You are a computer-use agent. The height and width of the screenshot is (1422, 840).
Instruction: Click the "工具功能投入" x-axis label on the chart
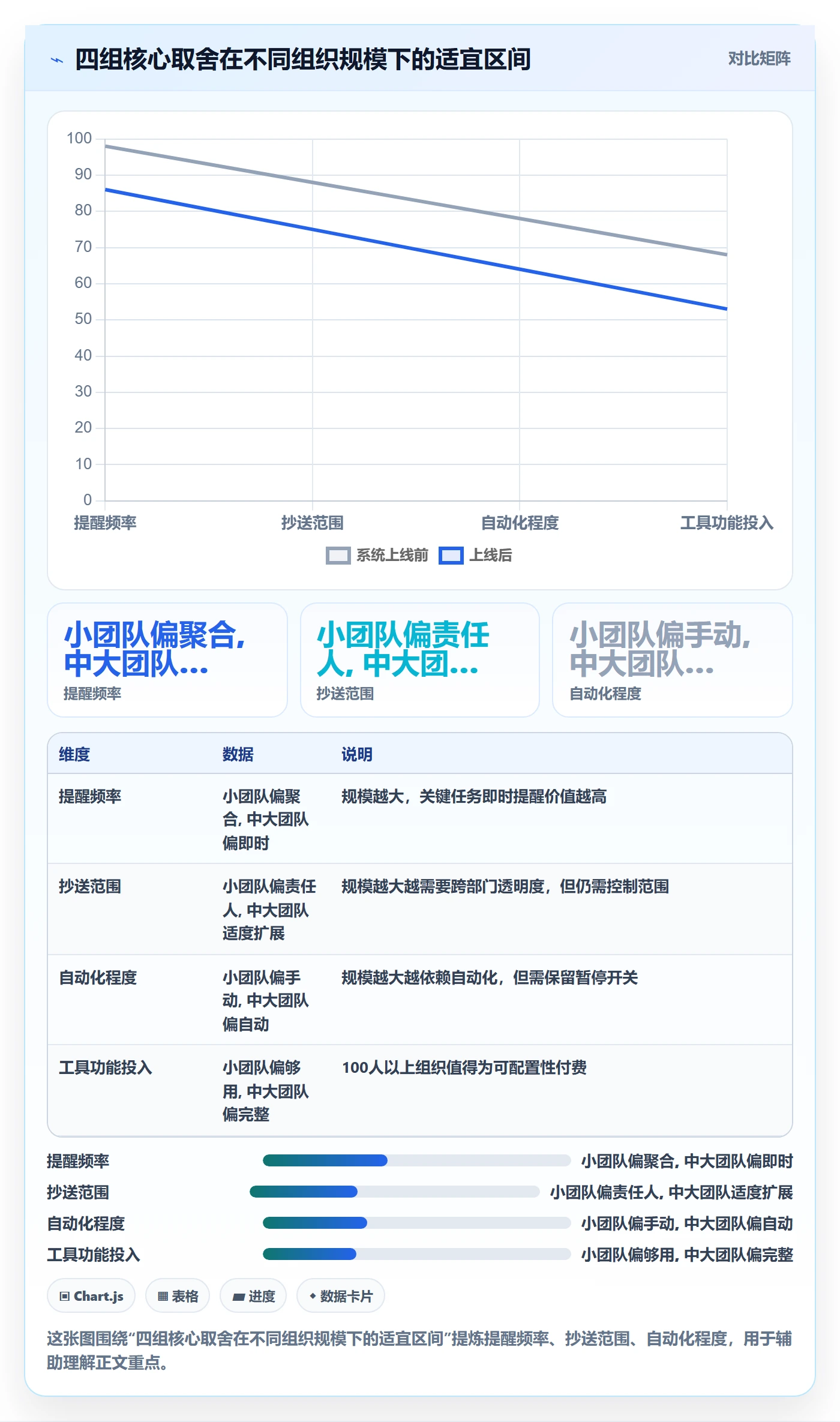(727, 523)
